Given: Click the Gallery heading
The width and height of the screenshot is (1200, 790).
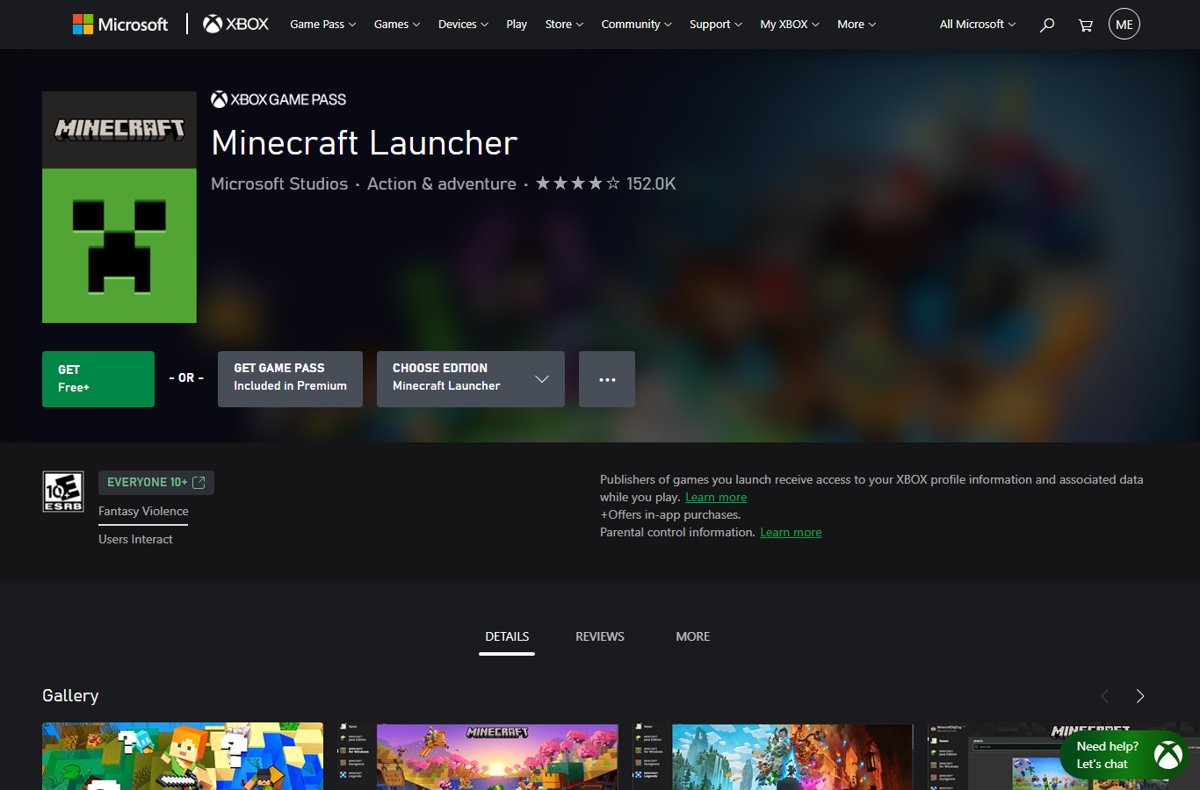Looking at the screenshot, I should tap(70, 696).
